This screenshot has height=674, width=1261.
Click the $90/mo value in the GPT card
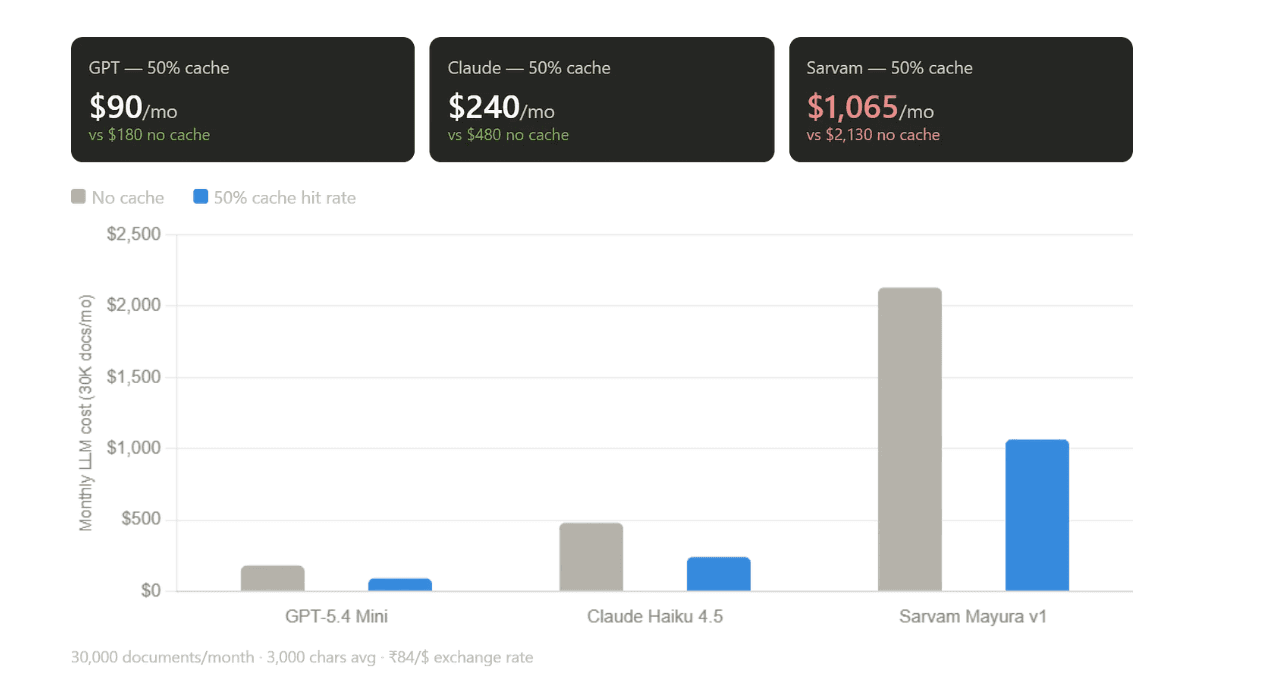tap(133, 107)
